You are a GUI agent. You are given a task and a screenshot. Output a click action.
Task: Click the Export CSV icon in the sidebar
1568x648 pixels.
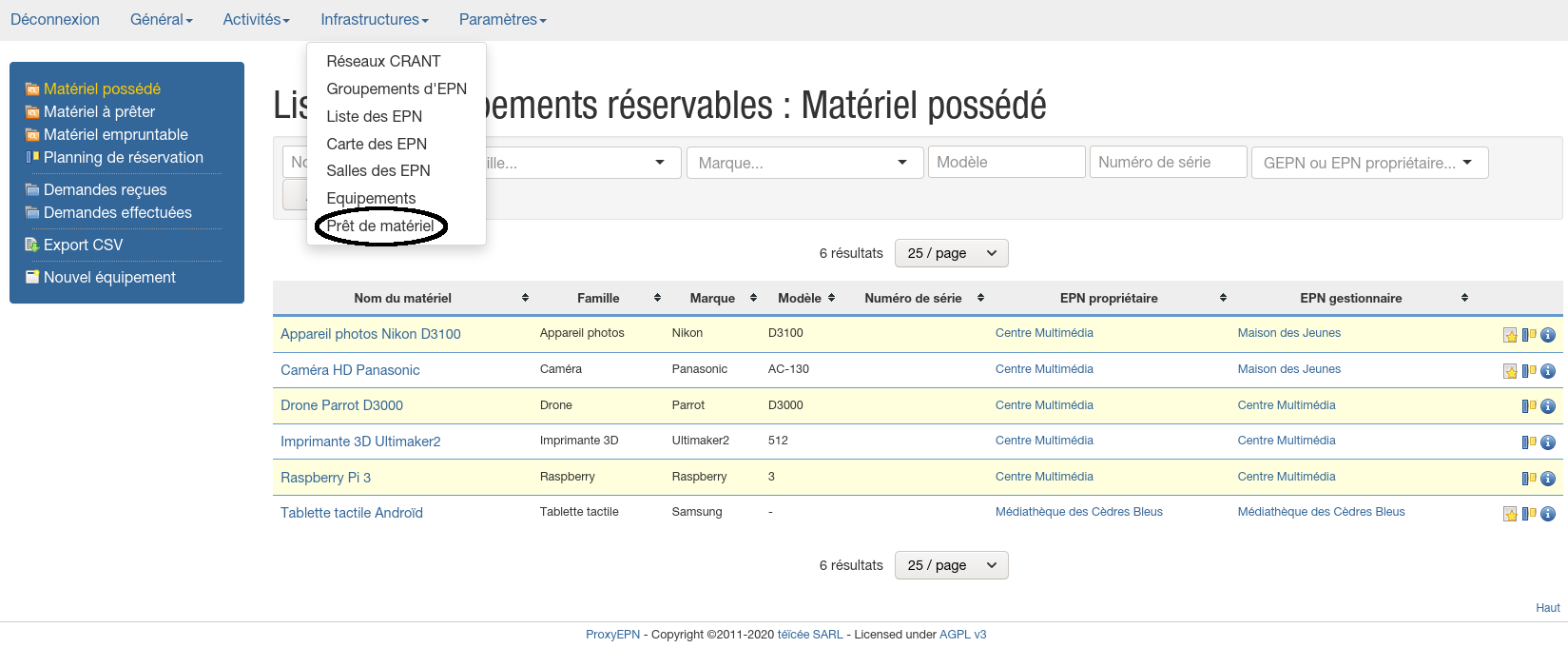32,245
